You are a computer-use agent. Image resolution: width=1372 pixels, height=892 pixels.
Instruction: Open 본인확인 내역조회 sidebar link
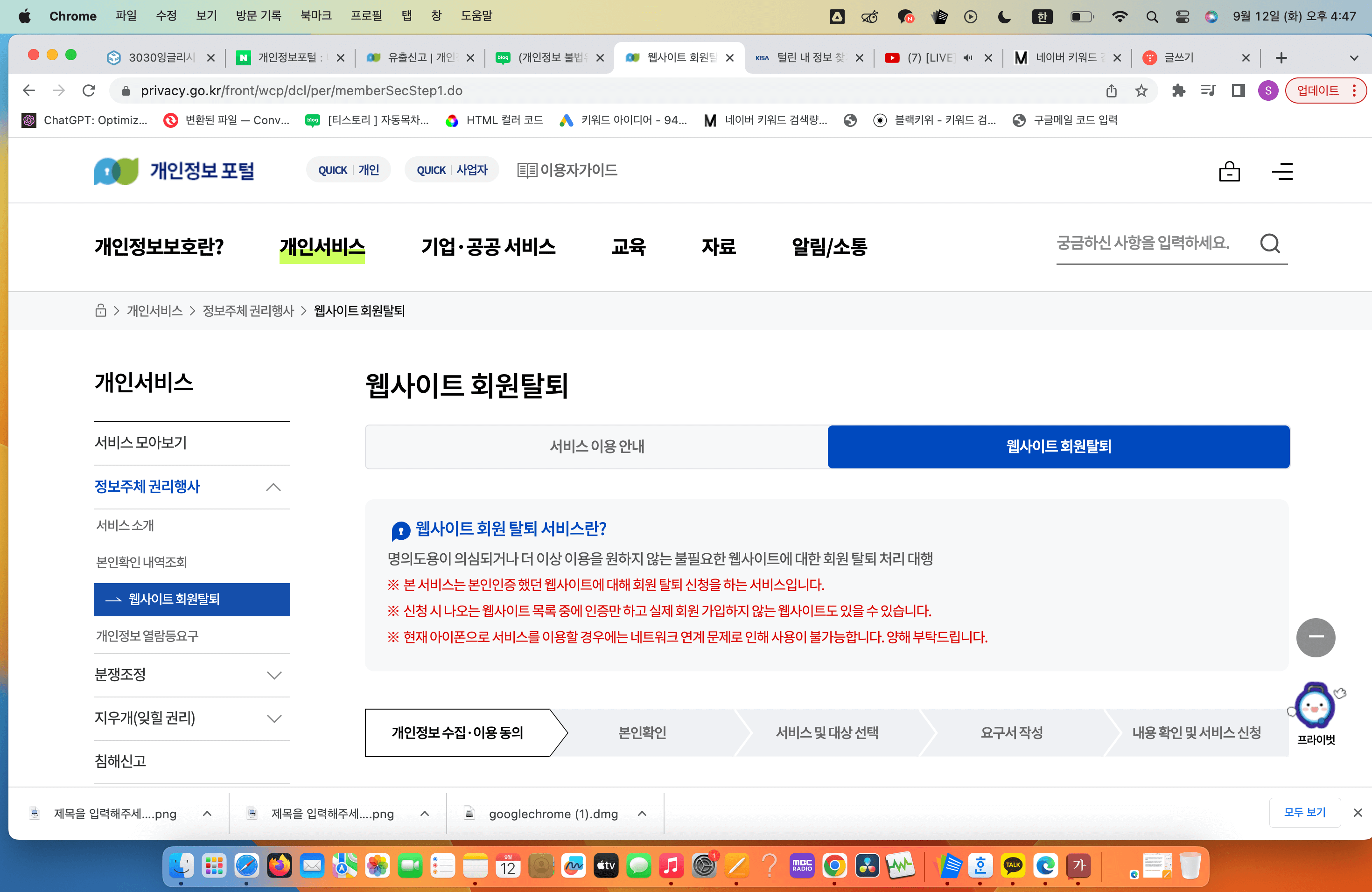[141, 562]
